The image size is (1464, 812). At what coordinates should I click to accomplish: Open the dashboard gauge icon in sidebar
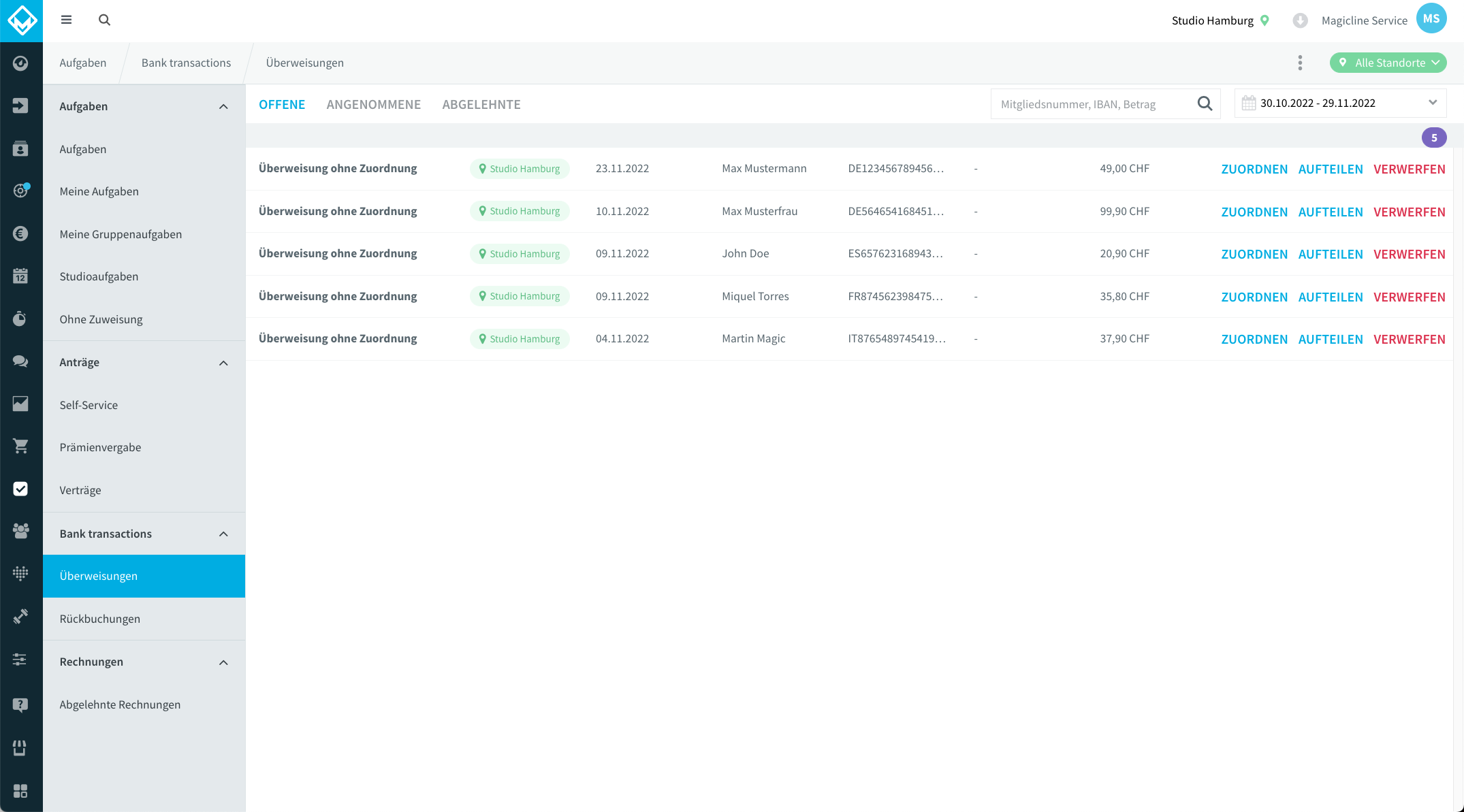(20, 63)
